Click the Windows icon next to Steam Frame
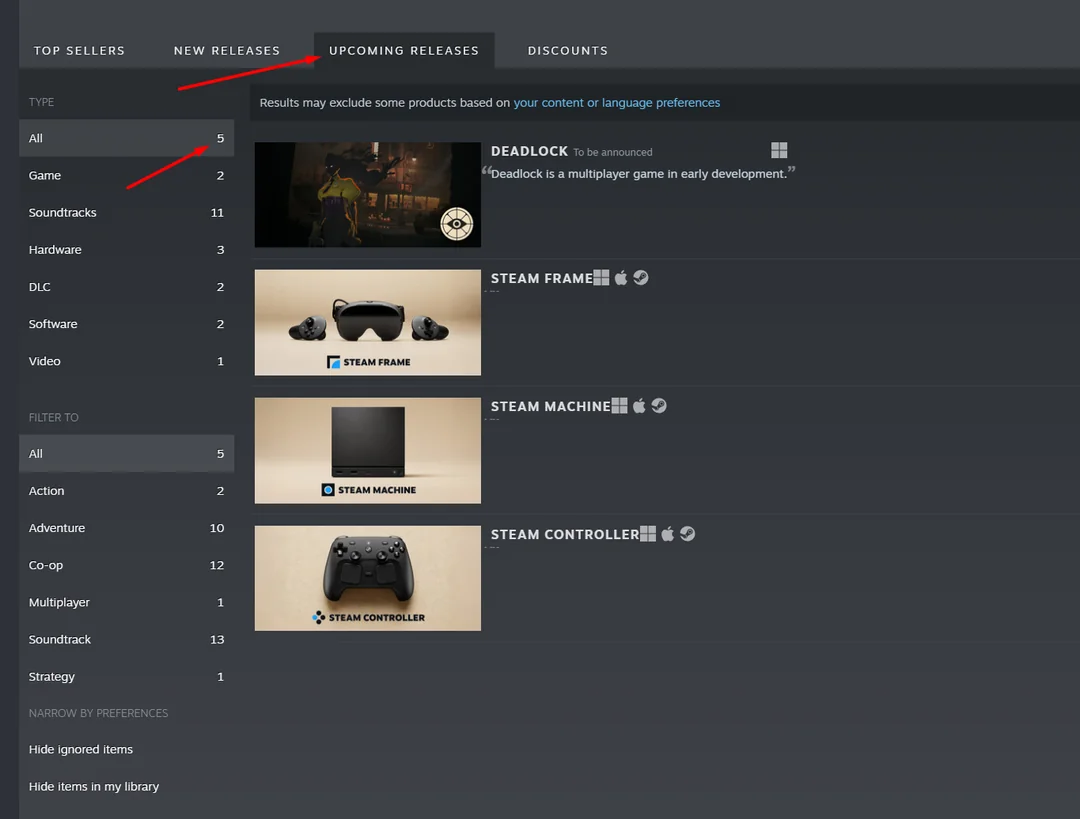 [601, 278]
